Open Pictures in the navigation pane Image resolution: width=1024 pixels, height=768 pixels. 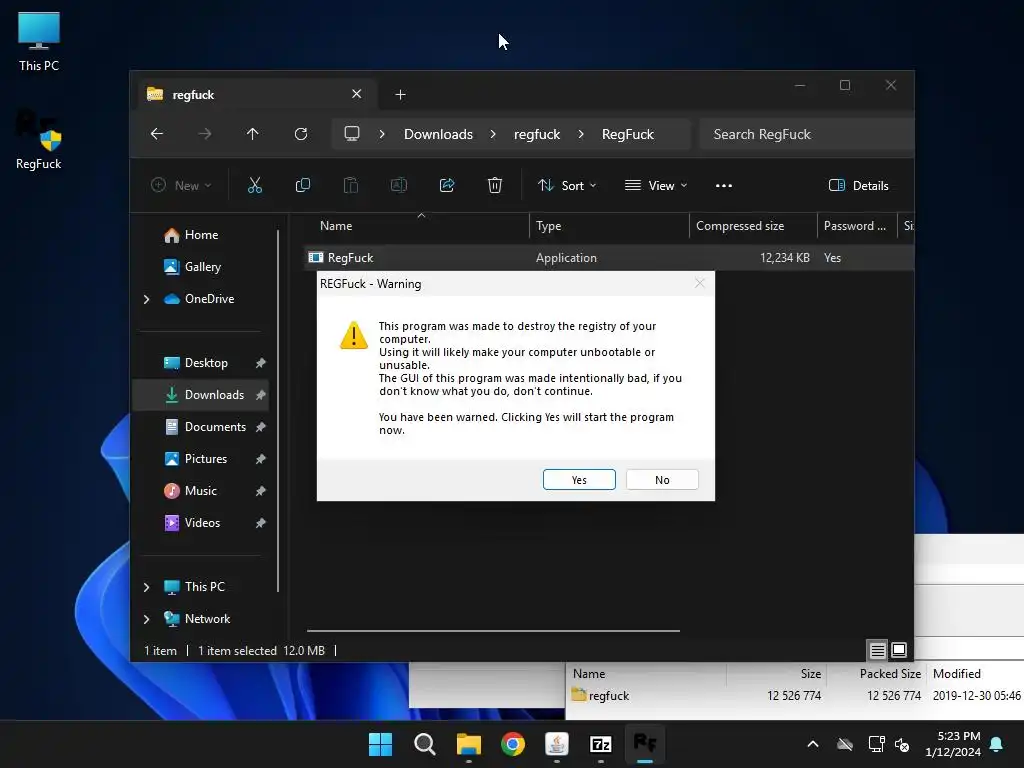206,458
